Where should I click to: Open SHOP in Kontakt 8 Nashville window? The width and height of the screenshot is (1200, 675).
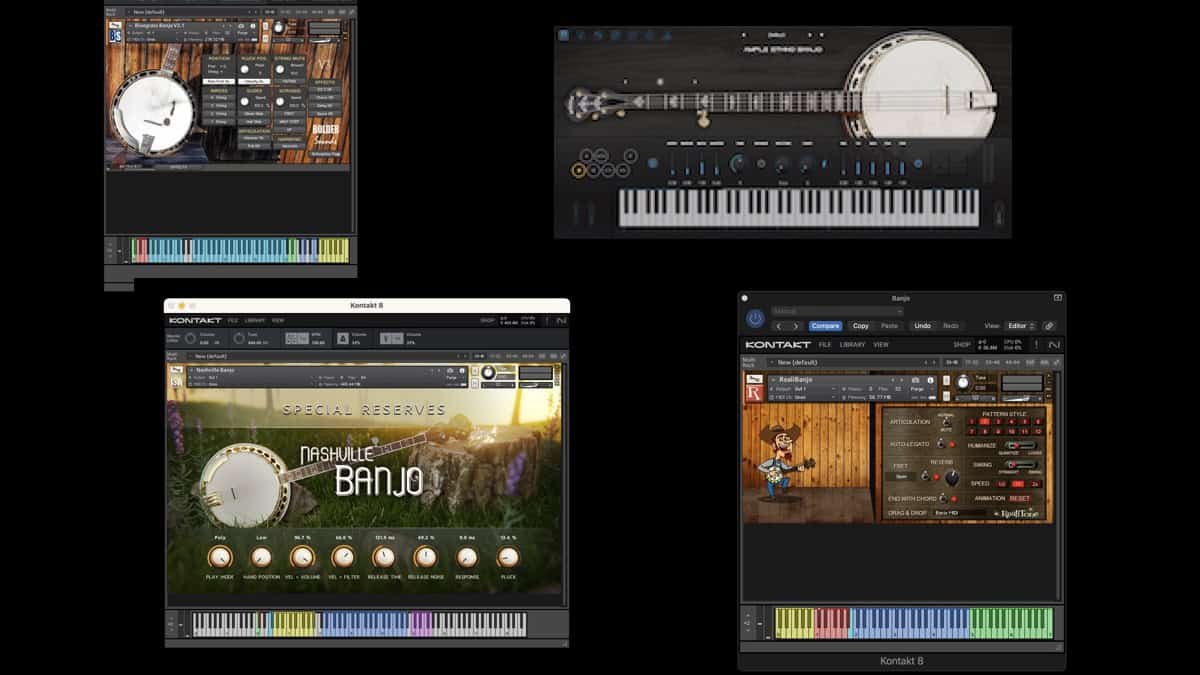[487, 320]
